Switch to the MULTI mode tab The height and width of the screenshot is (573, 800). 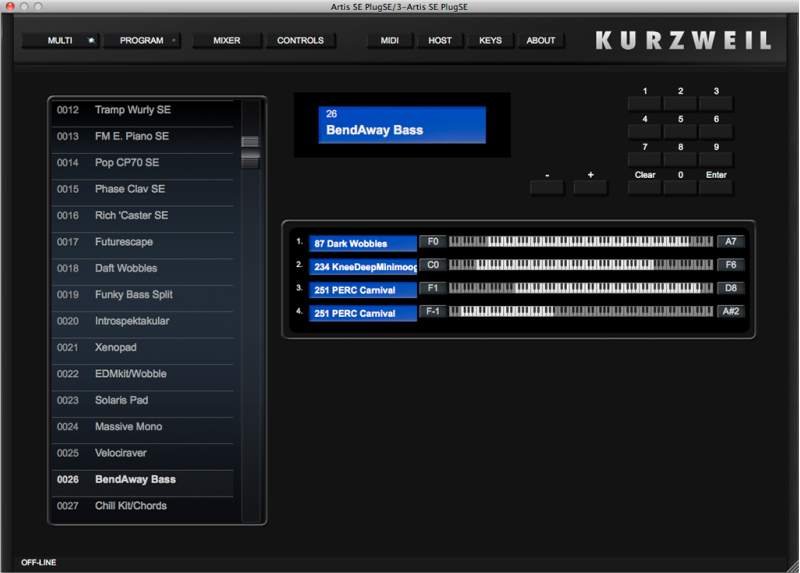coord(60,41)
